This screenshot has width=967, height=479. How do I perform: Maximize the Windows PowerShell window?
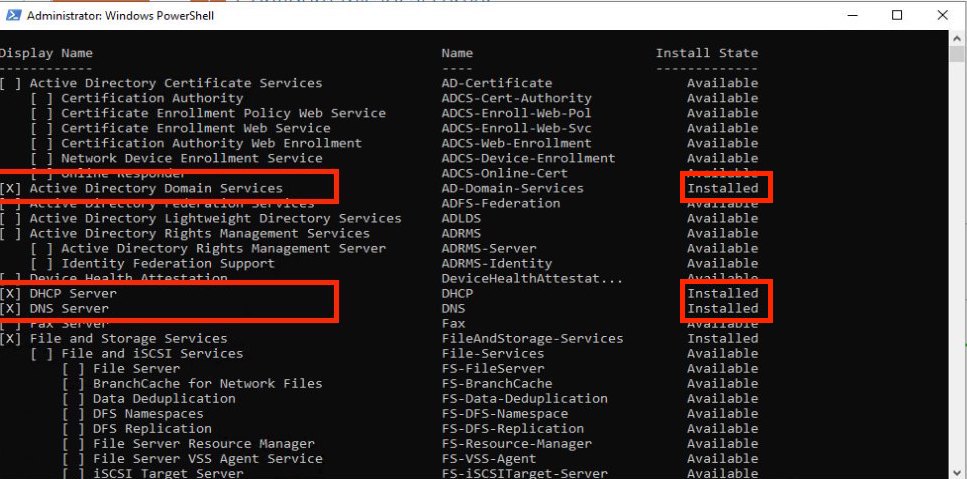[897, 15]
